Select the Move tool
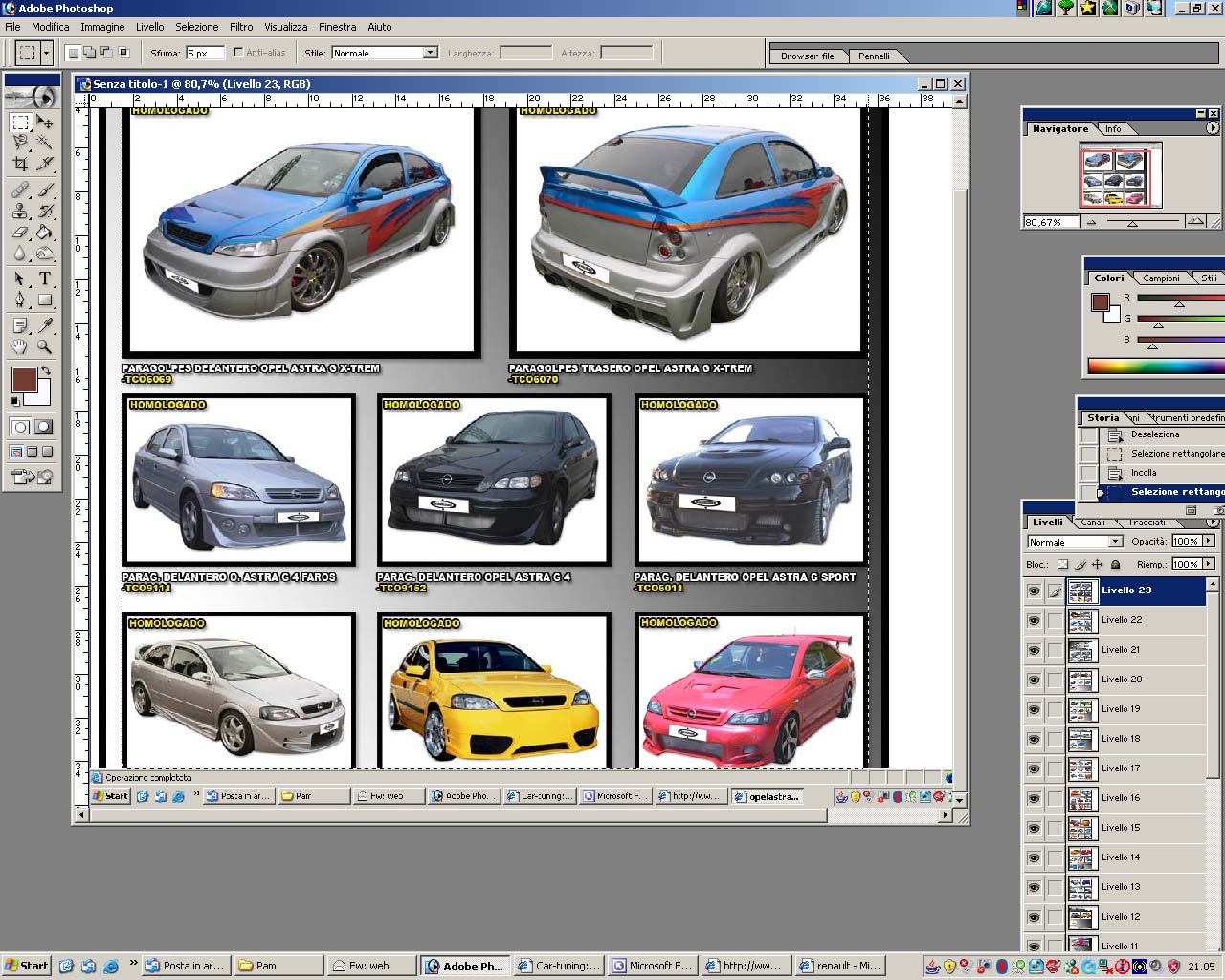The image size is (1225, 980). pos(44,122)
